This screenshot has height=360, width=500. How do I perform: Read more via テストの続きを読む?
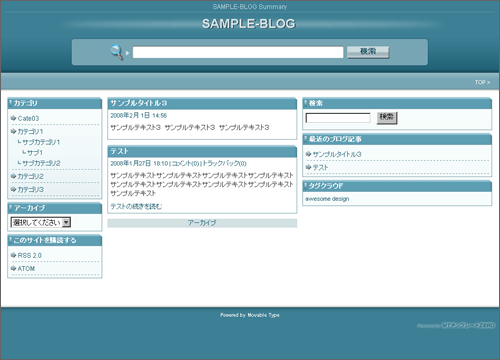pyautogui.click(x=136, y=206)
